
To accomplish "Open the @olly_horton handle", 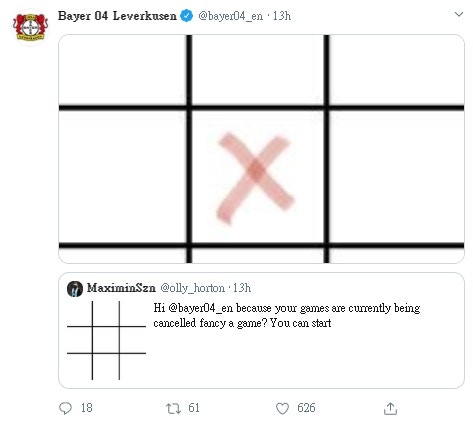I will tap(192, 288).
